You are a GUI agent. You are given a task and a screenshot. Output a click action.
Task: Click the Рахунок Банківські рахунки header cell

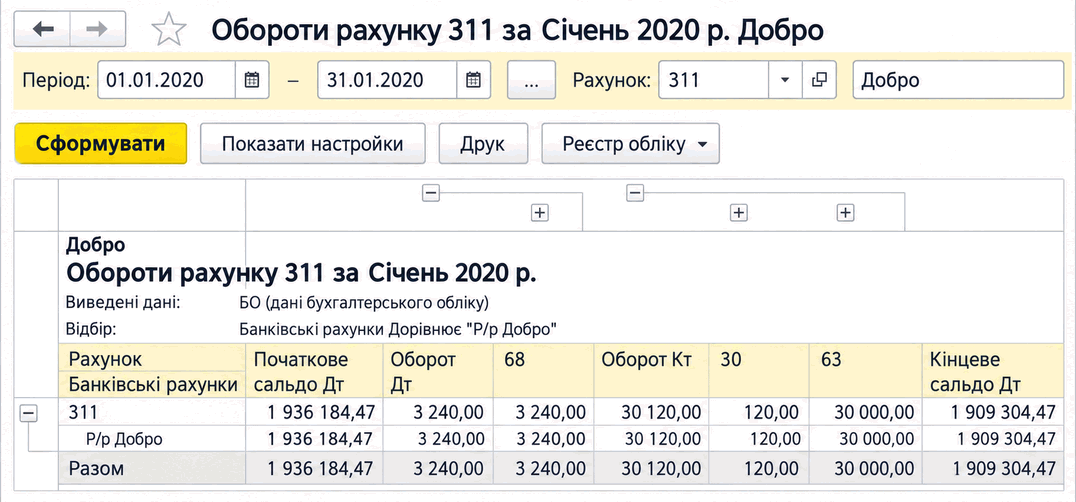click(x=152, y=370)
